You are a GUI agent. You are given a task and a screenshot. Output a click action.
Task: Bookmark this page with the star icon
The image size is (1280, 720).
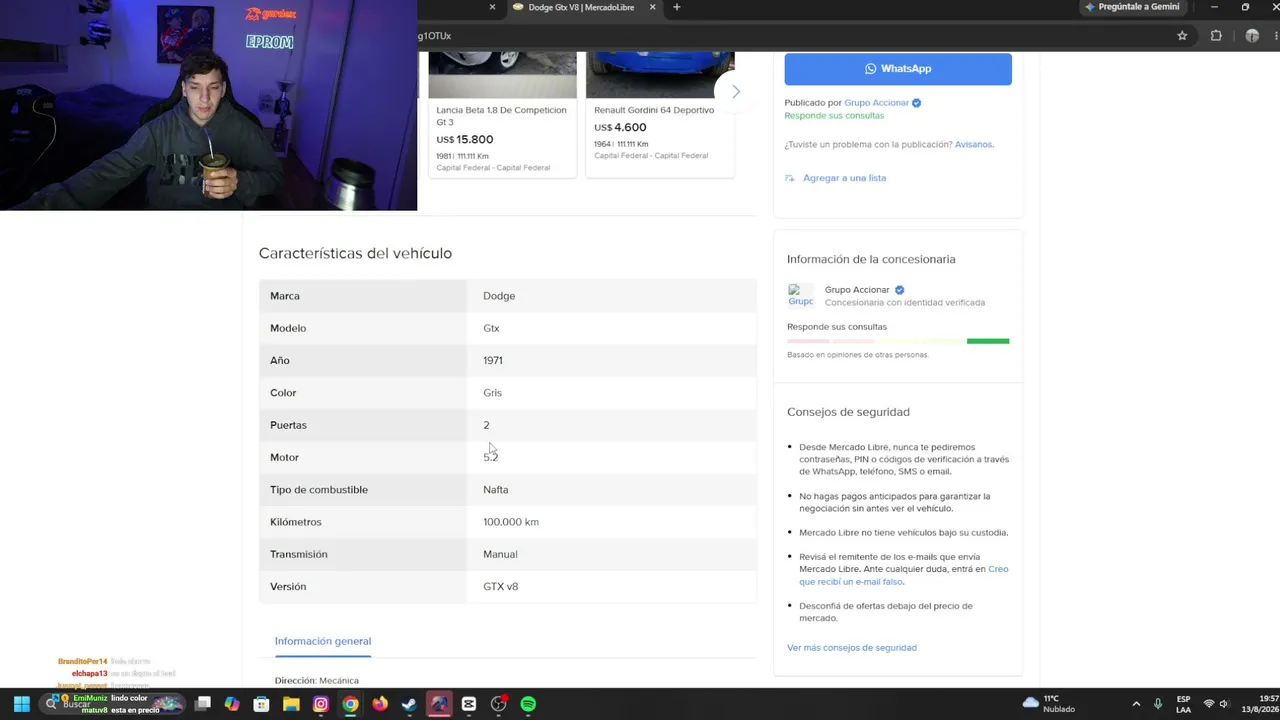point(1182,36)
